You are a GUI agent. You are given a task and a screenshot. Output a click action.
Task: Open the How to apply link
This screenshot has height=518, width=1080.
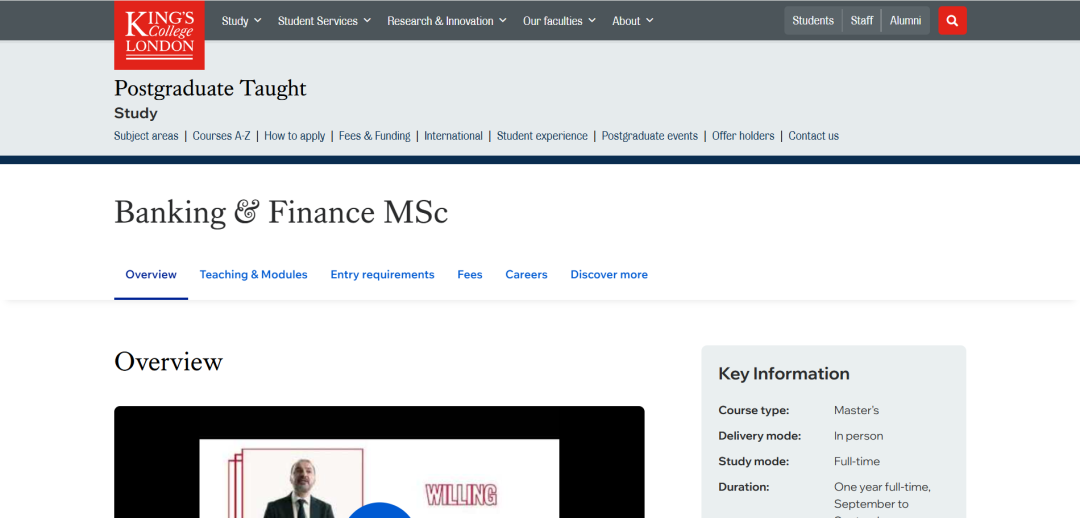294,136
